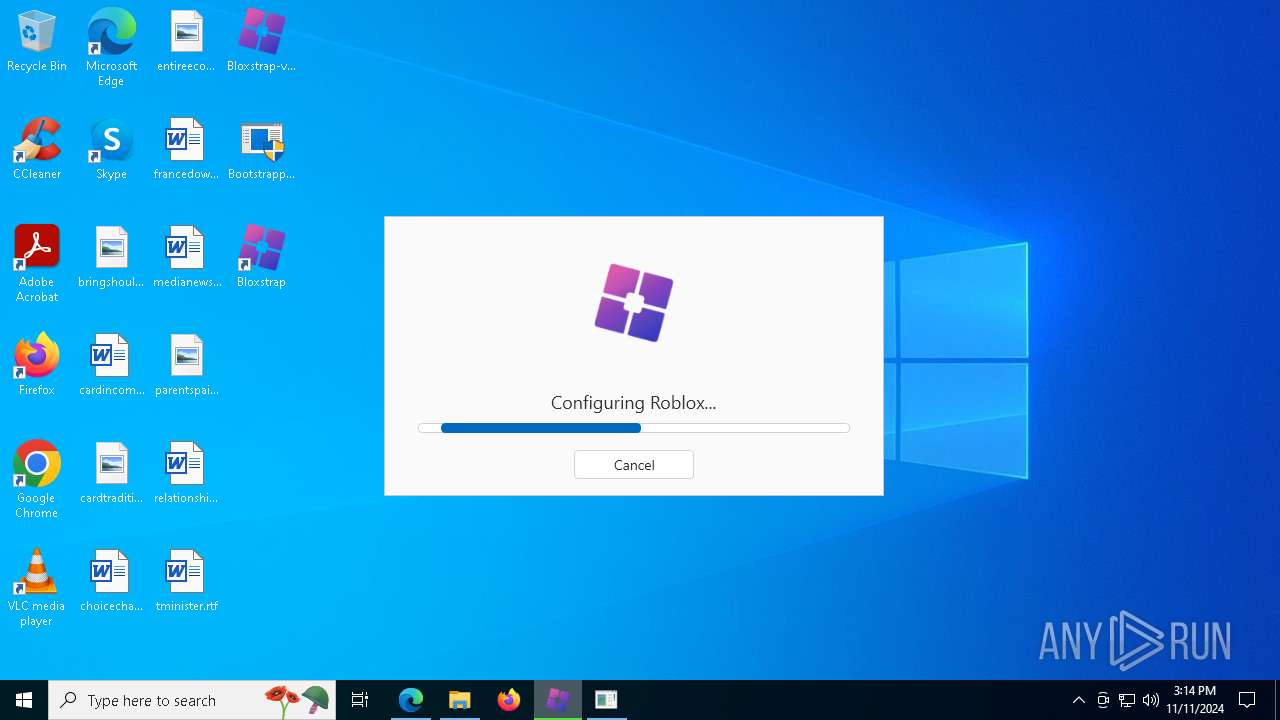Image resolution: width=1280 pixels, height=720 pixels.
Task: Open network status tray icon
Action: [1127, 700]
